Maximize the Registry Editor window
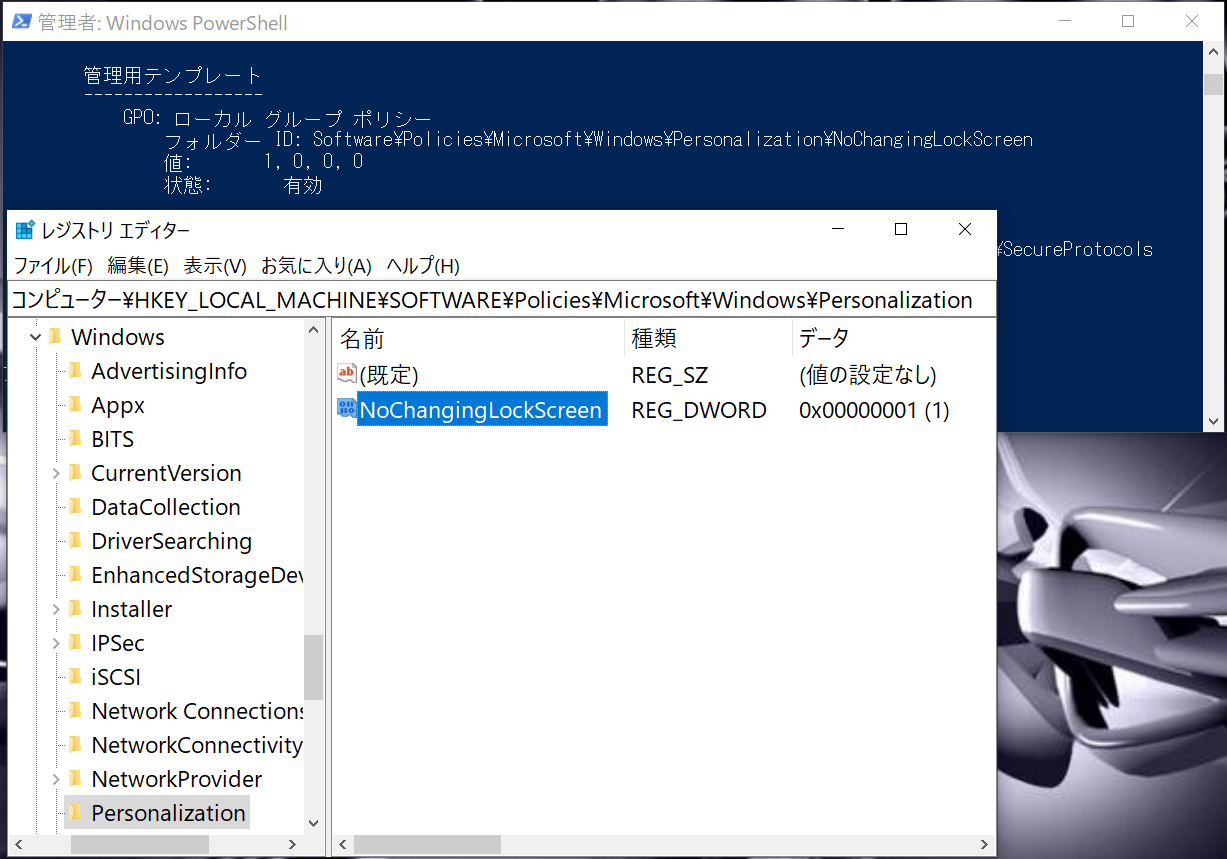This screenshot has height=859, width=1227. [x=901, y=229]
